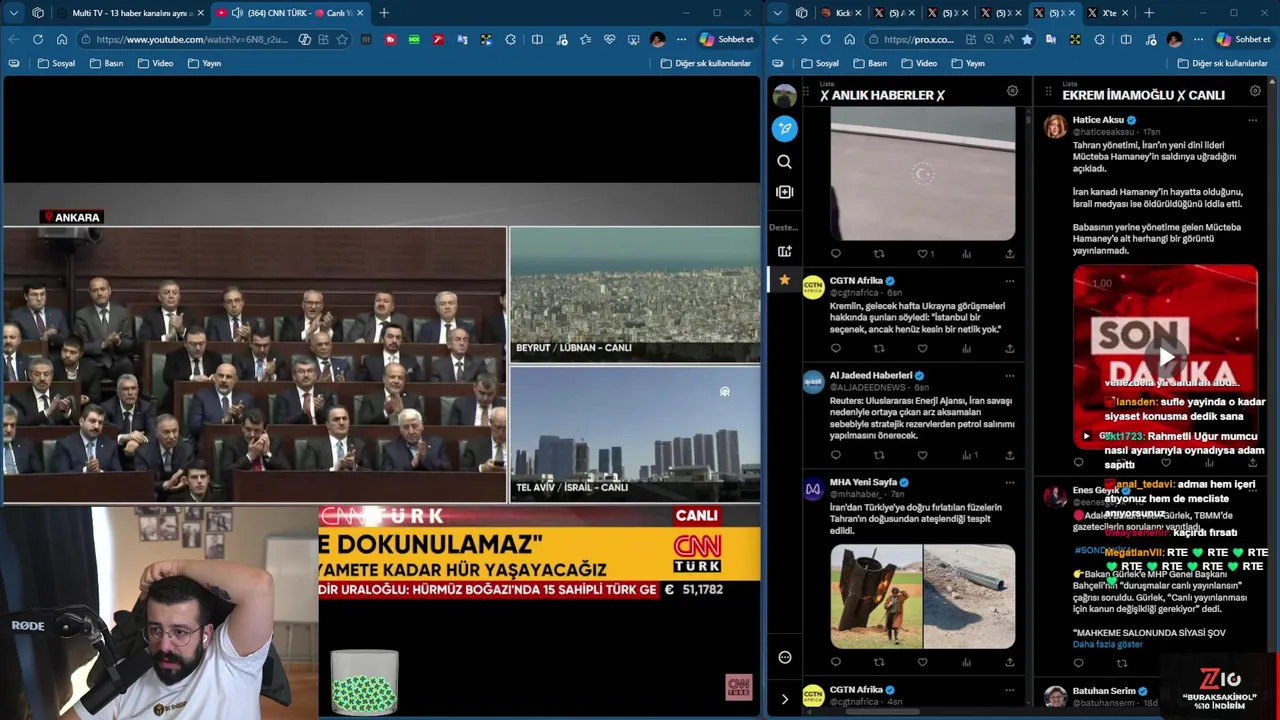Screen dimensions: 1280x720
Task: Open settings for EKREM İMAMOĞLU CANLI column
Action: coord(1256,91)
